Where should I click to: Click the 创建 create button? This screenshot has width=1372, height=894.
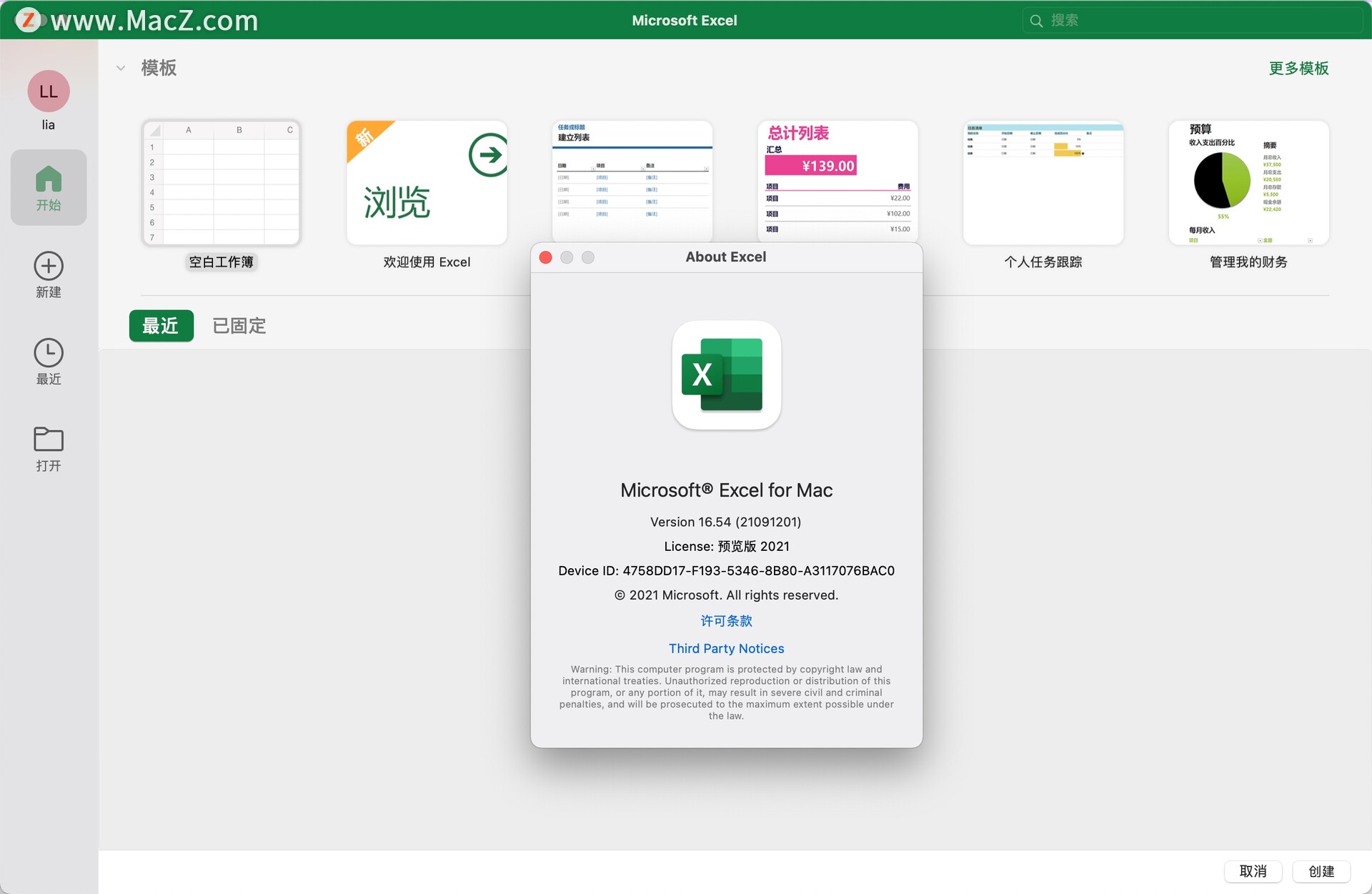point(1321,871)
